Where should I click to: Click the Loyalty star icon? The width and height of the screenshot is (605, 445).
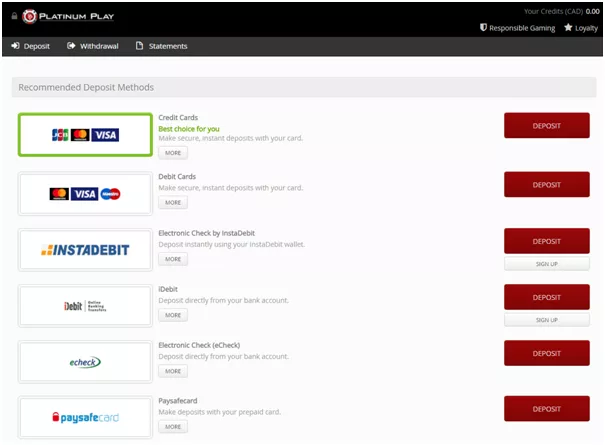click(568, 27)
